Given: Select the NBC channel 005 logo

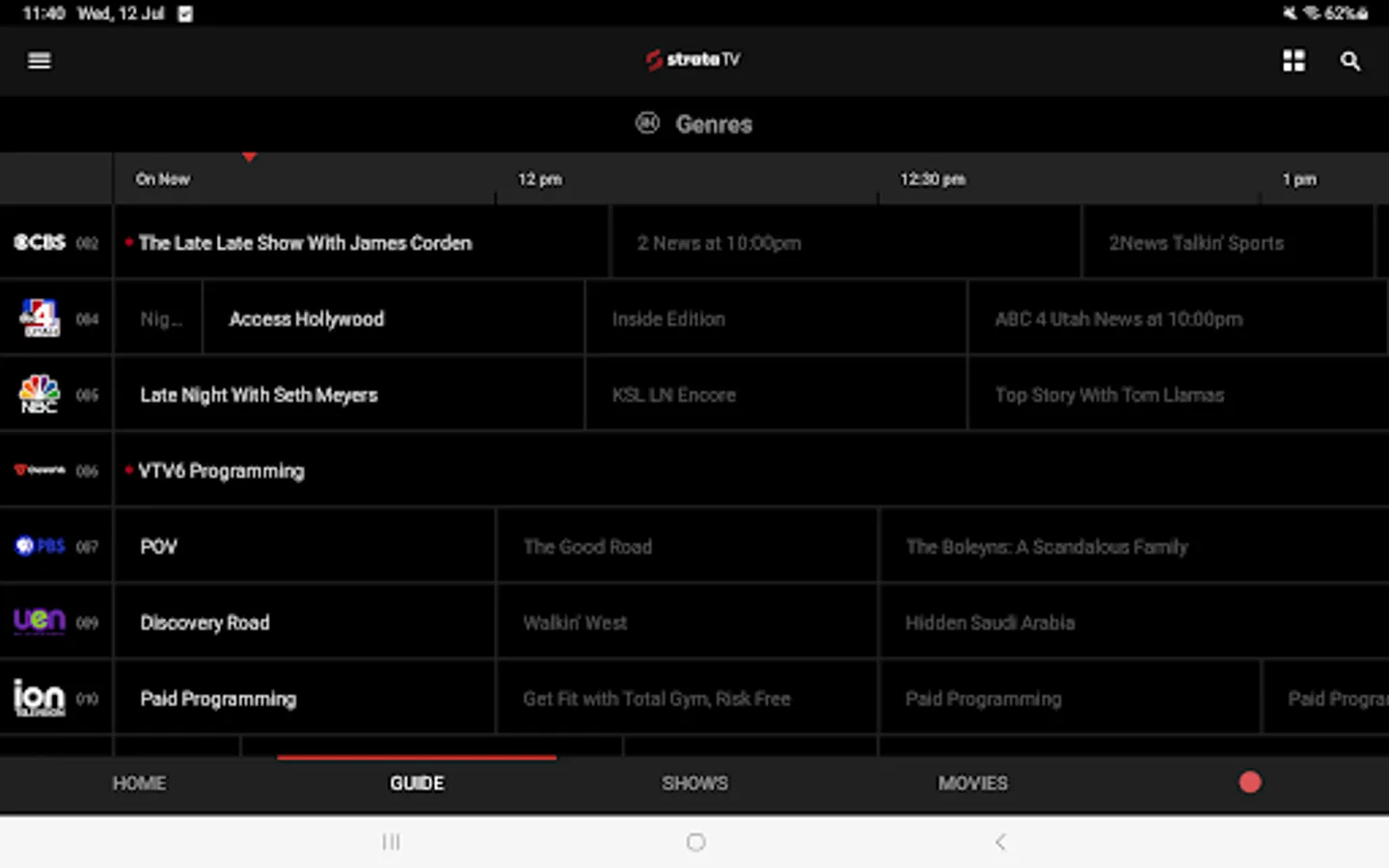Looking at the screenshot, I should pyautogui.click(x=40, y=393).
